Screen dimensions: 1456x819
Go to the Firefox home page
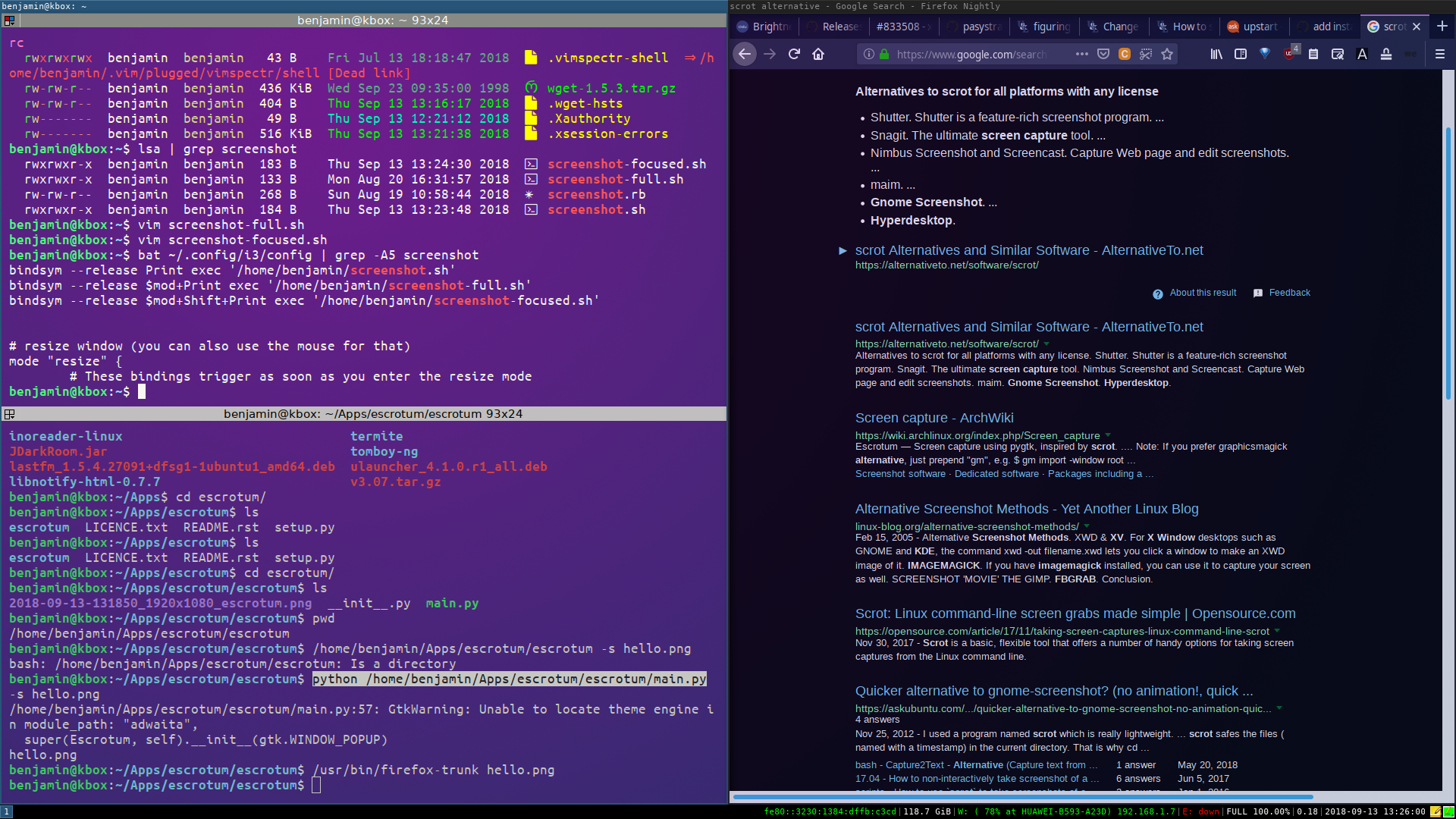(818, 54)
